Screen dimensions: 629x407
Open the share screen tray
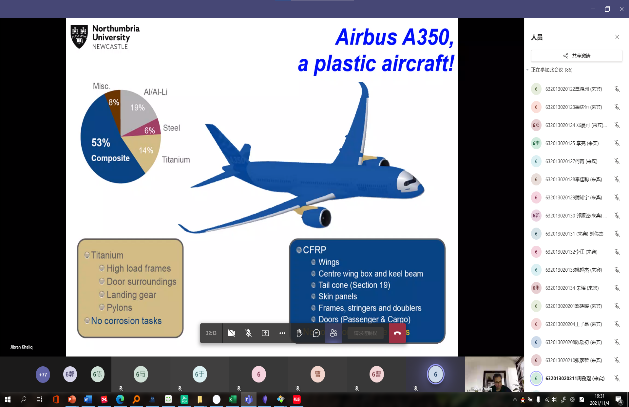[x=265, y=333]
